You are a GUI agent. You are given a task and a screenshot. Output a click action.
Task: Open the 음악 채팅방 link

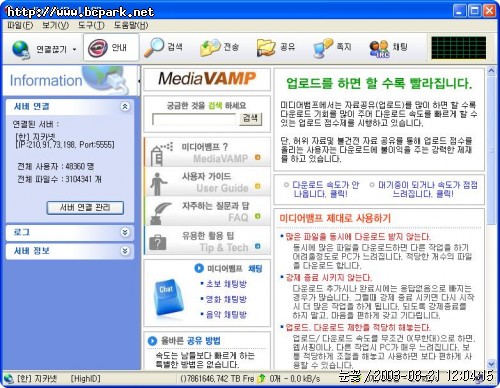point(226,314)
